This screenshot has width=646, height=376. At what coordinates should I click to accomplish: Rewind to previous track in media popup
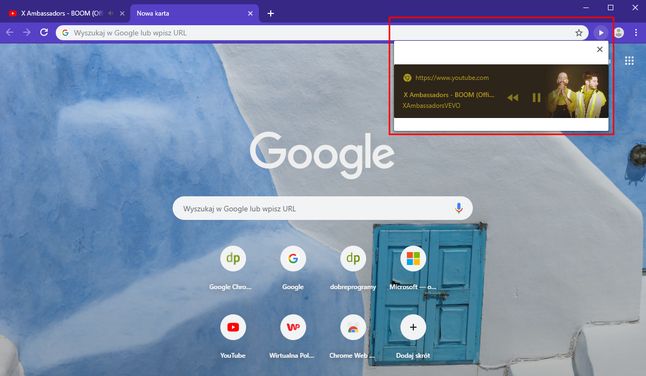point(513,98)
